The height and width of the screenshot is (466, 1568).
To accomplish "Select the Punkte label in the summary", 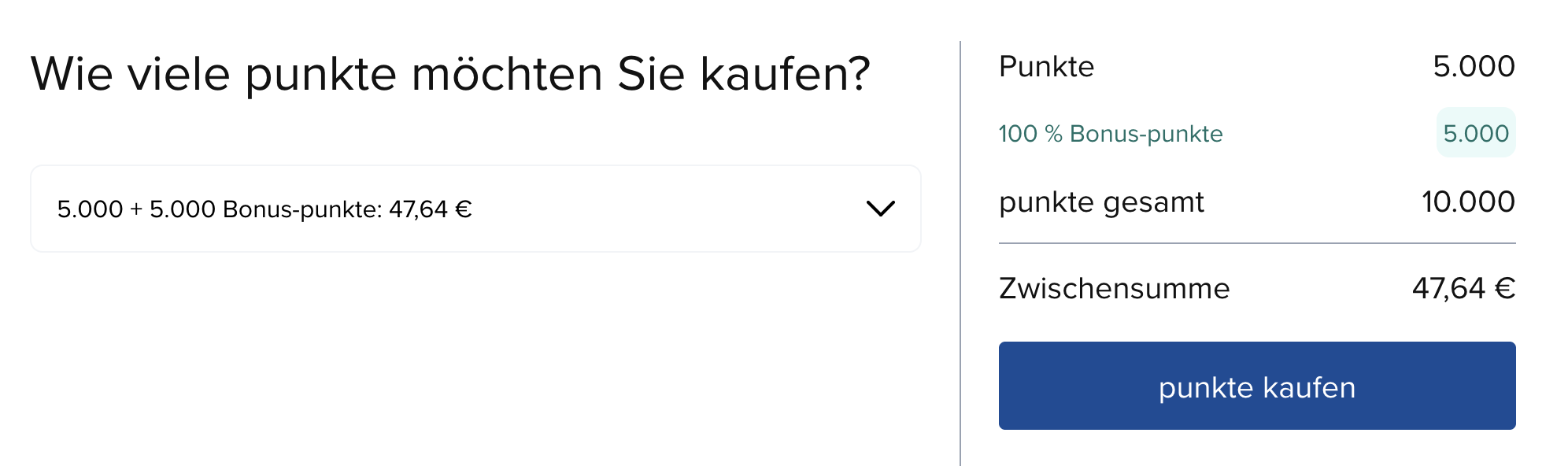I will click(1046, 67).
